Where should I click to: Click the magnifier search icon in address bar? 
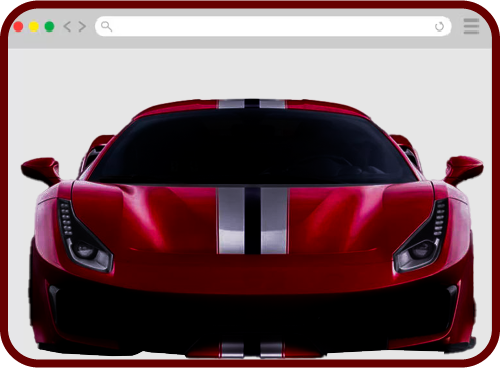(x=106, y=26)
